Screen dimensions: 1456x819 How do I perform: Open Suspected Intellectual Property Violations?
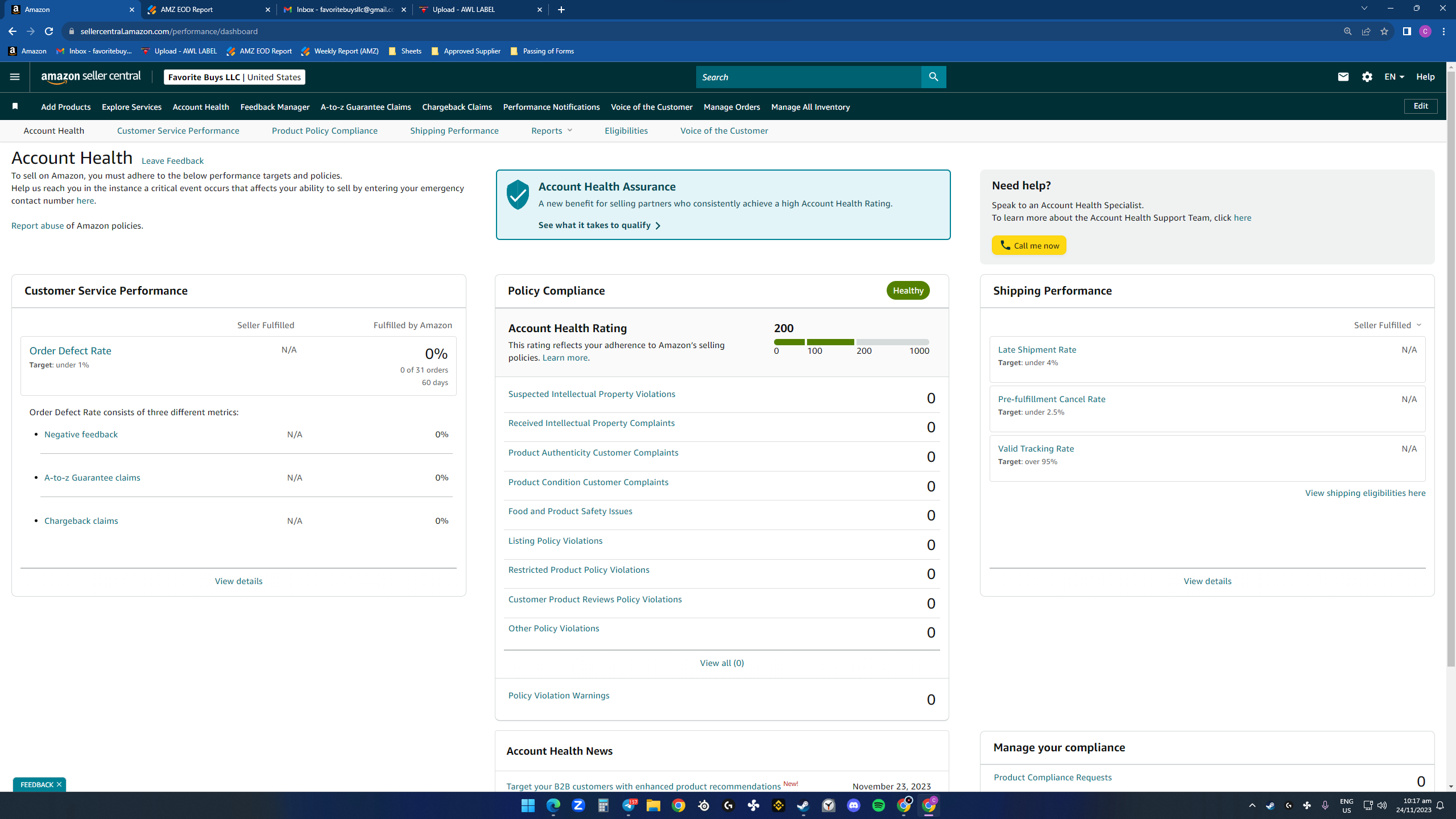coord(591,394)
